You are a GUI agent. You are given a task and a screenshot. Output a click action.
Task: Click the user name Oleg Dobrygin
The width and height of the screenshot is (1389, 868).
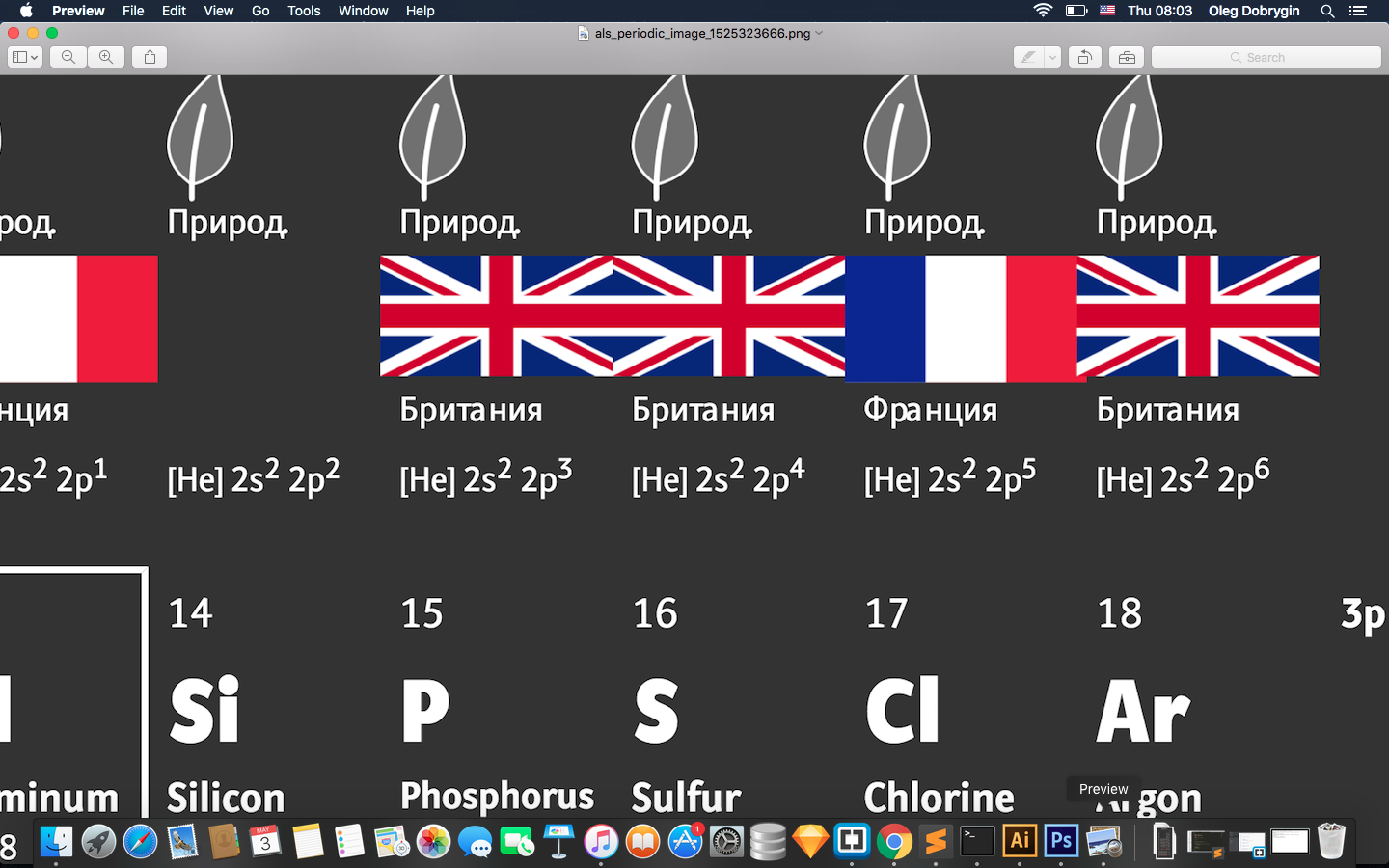tap(1254, 11)
